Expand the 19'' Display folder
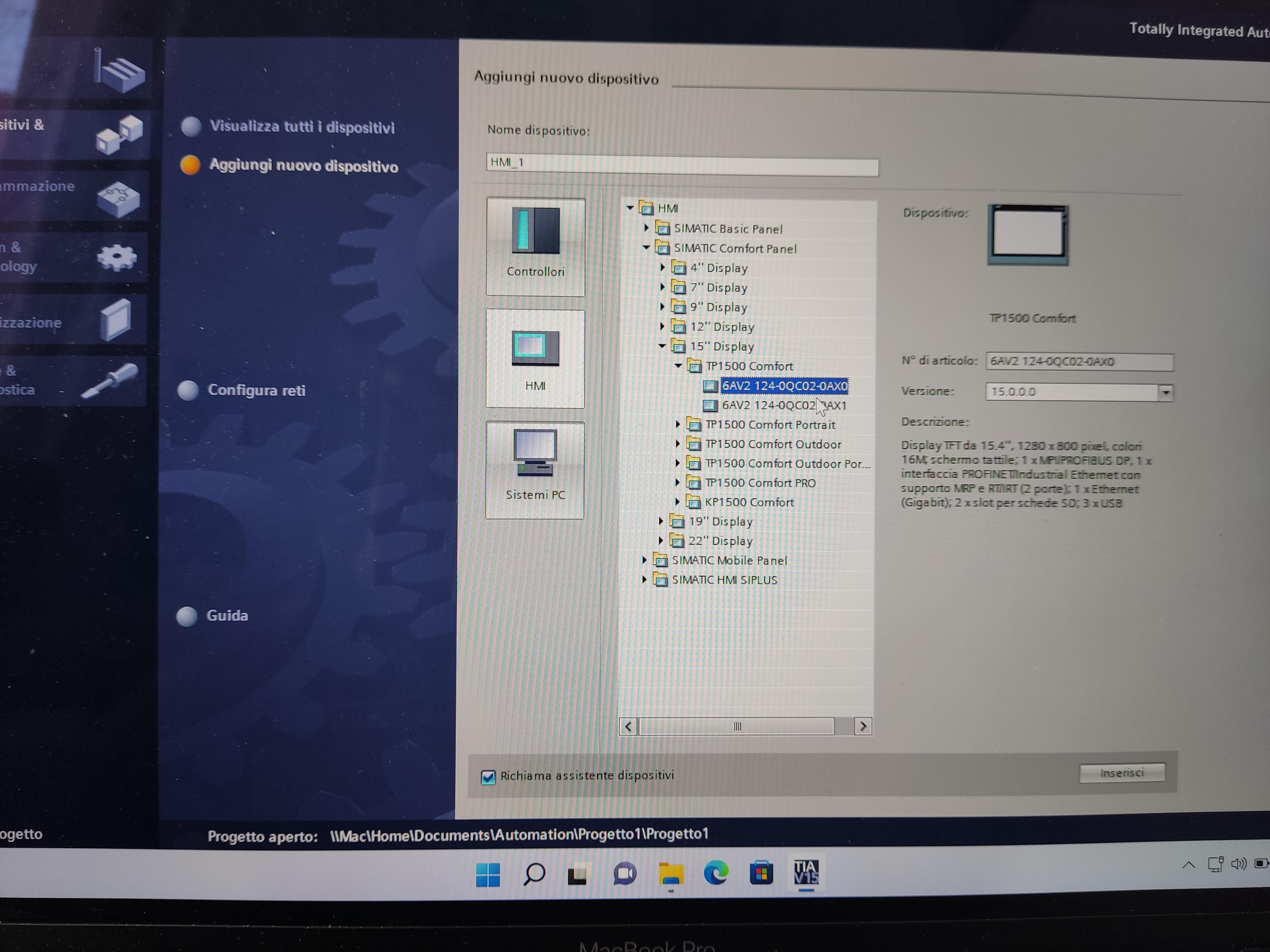 [661, 521]
